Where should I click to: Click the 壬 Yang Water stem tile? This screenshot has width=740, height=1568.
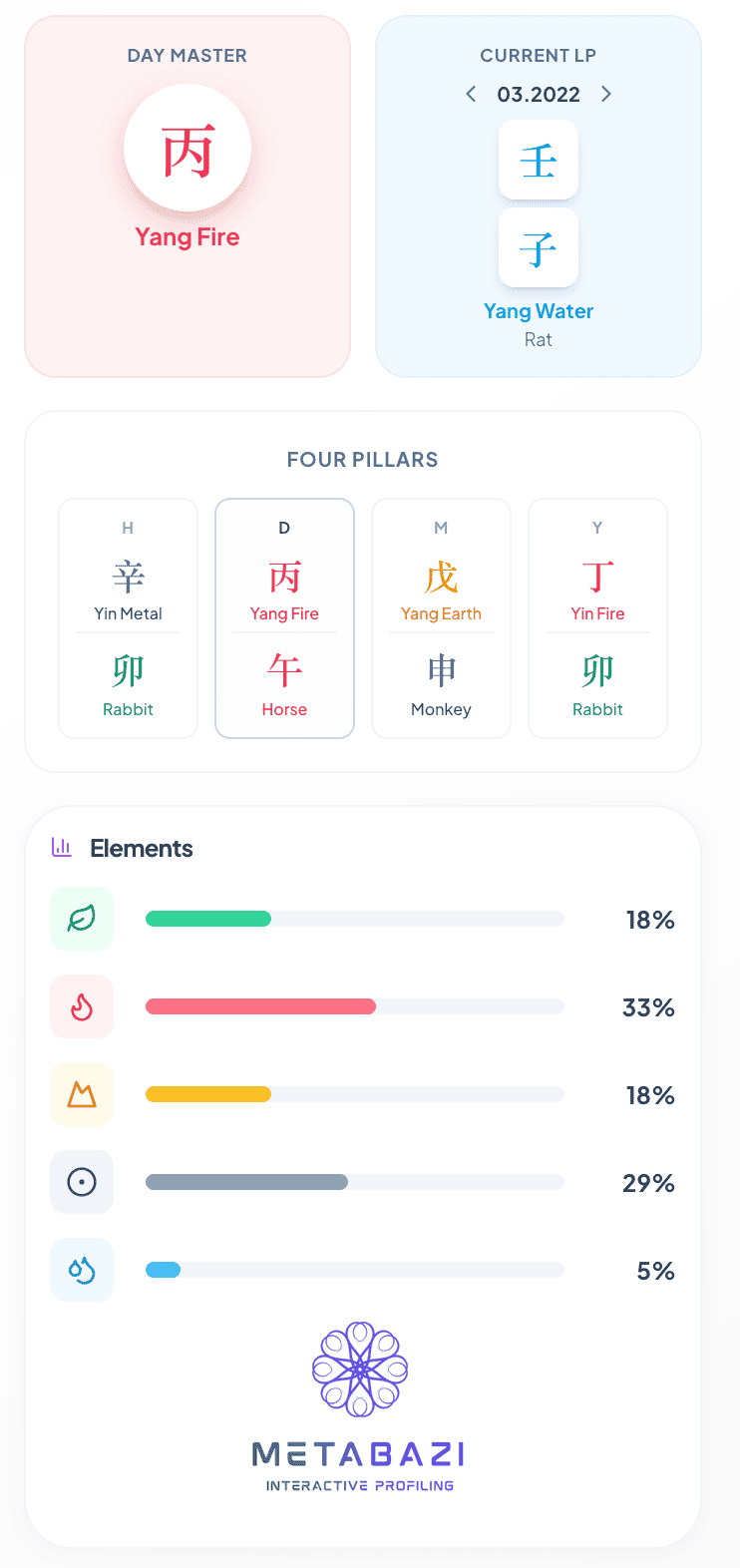coord(539,160)
